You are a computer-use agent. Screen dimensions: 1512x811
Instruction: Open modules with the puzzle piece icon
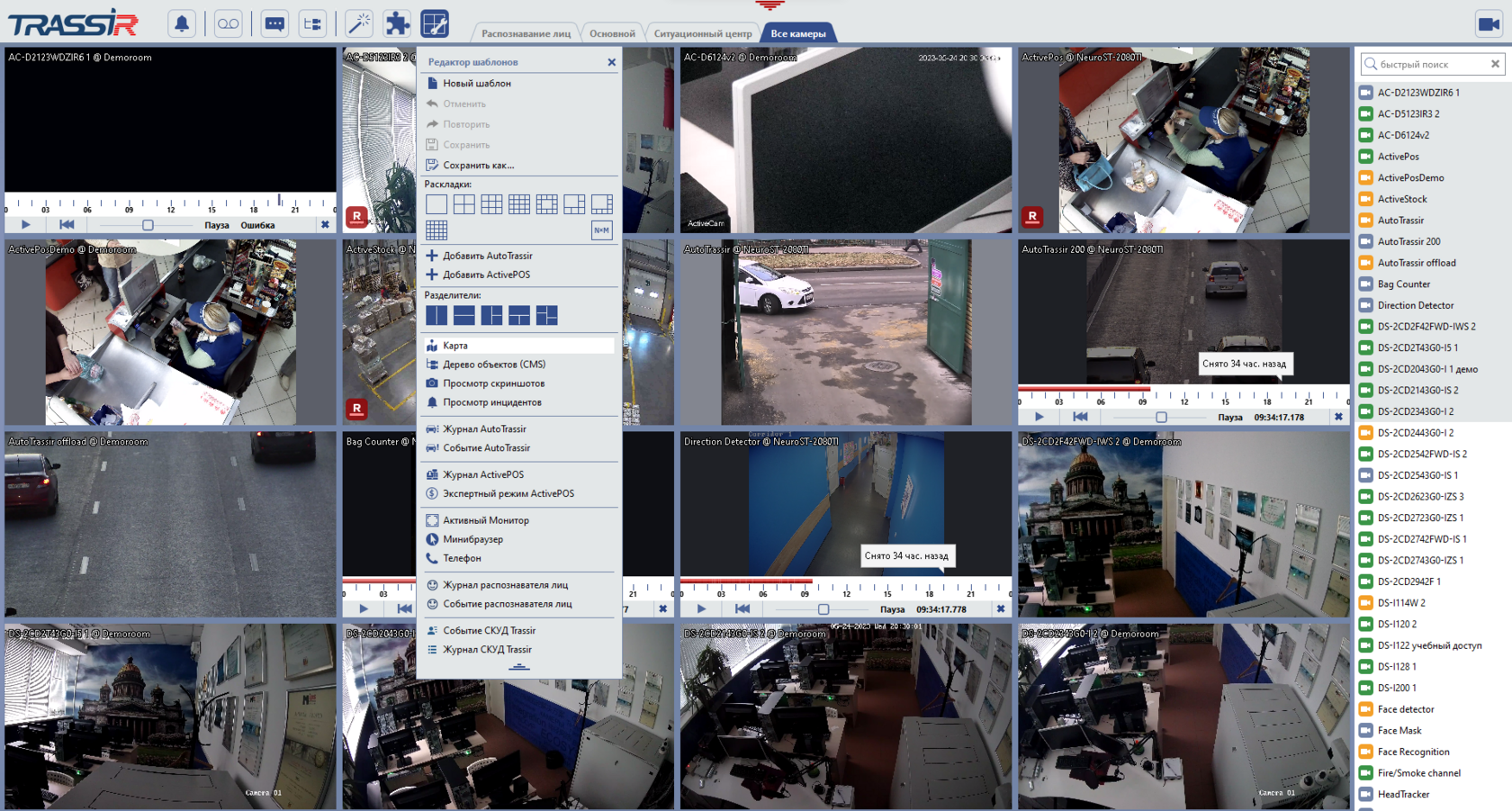coord(396,23)
